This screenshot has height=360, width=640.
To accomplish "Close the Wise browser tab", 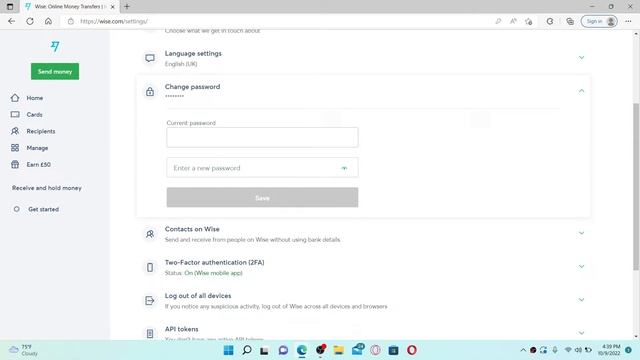I will pyautogui.click(x=113, y=7).
